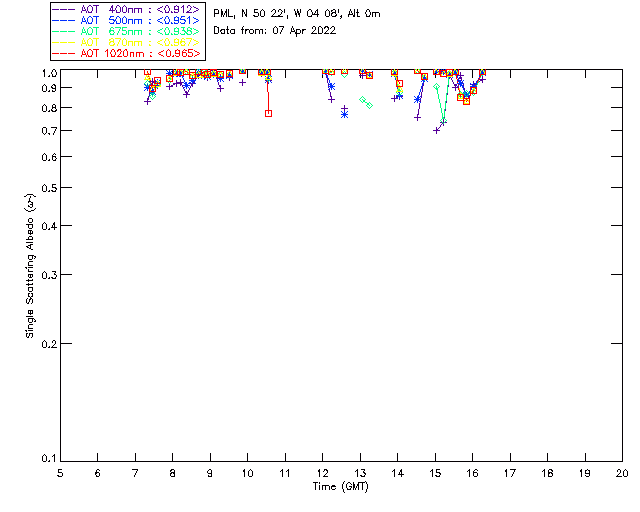Click the y-axis tick label 0.7
Viewport: 640px width, 512px height.
49,131
